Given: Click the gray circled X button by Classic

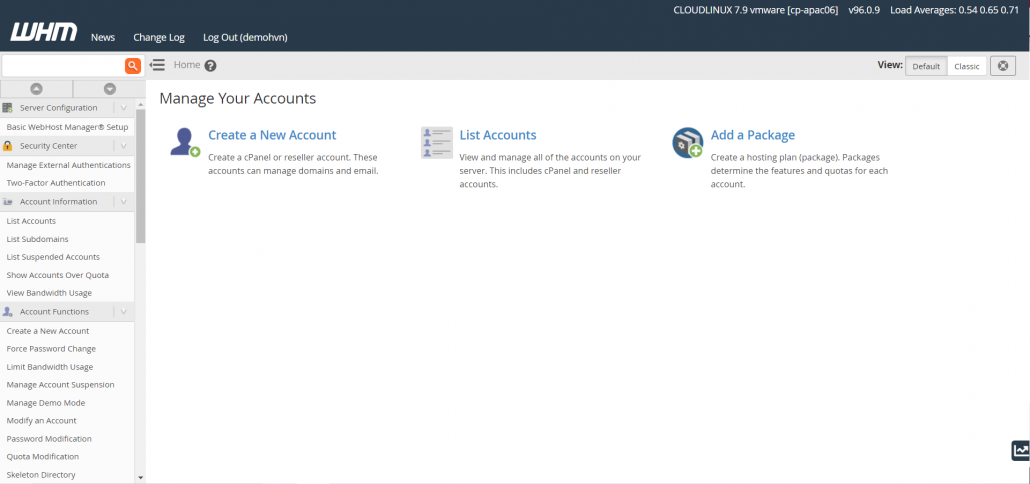Looking at the screenshot, I should (x=1002, y=66).
